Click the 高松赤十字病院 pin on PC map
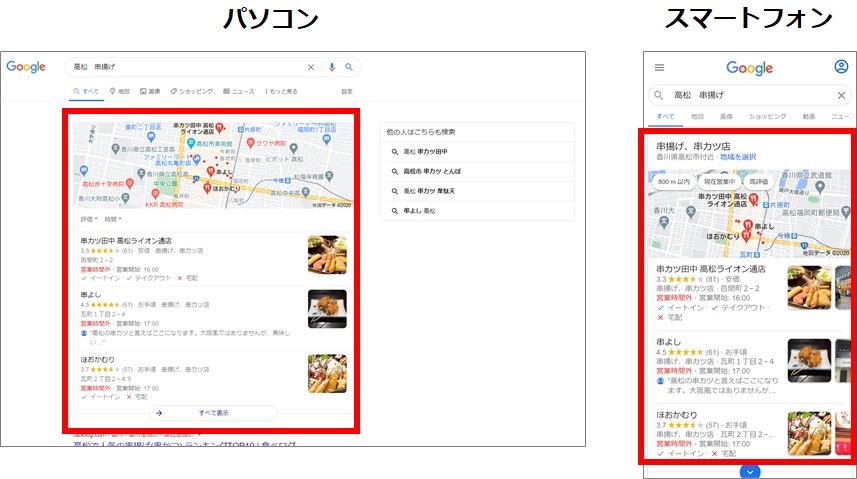857x479 pixels. click(130, 184)
